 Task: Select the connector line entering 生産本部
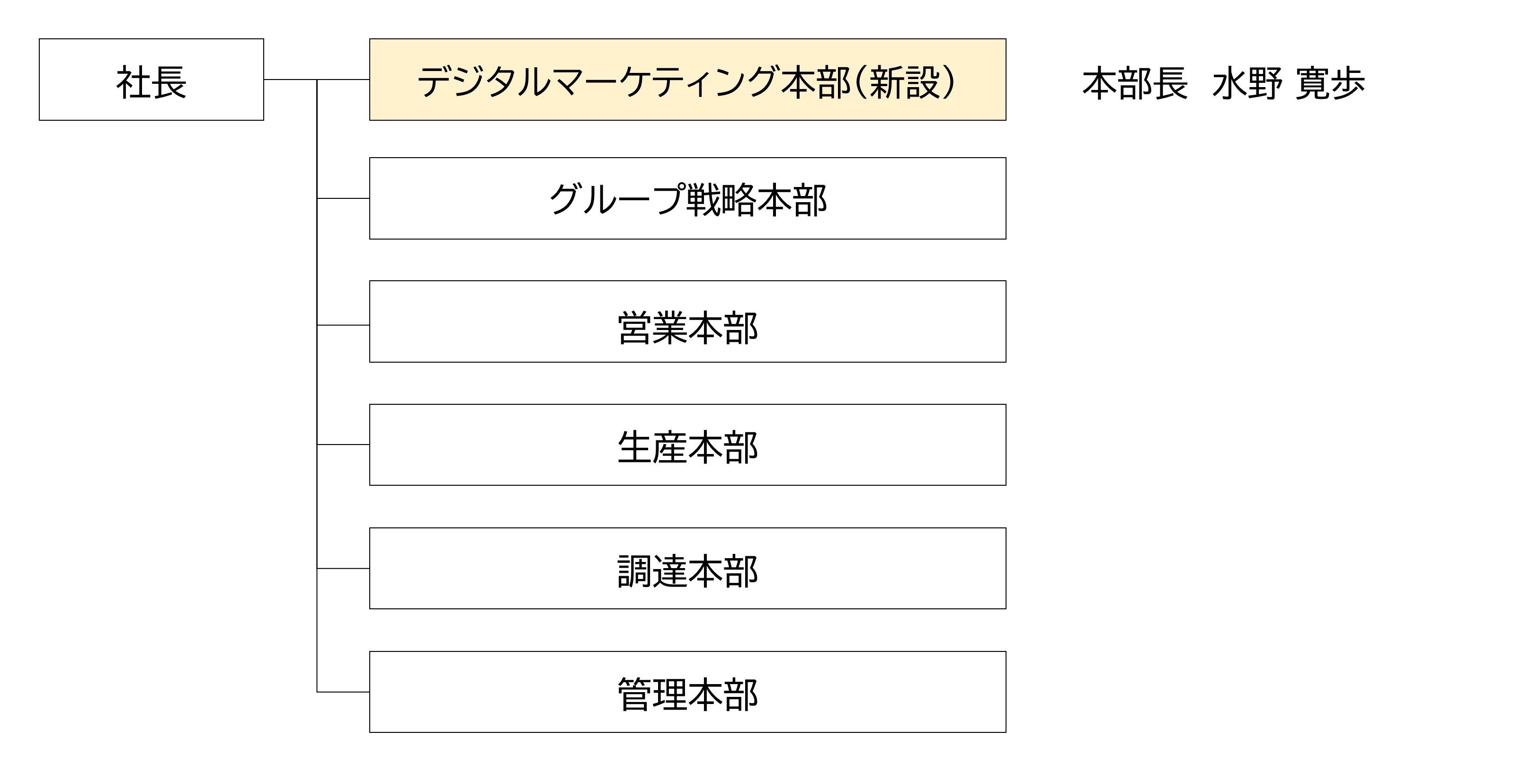coord(343,445)
